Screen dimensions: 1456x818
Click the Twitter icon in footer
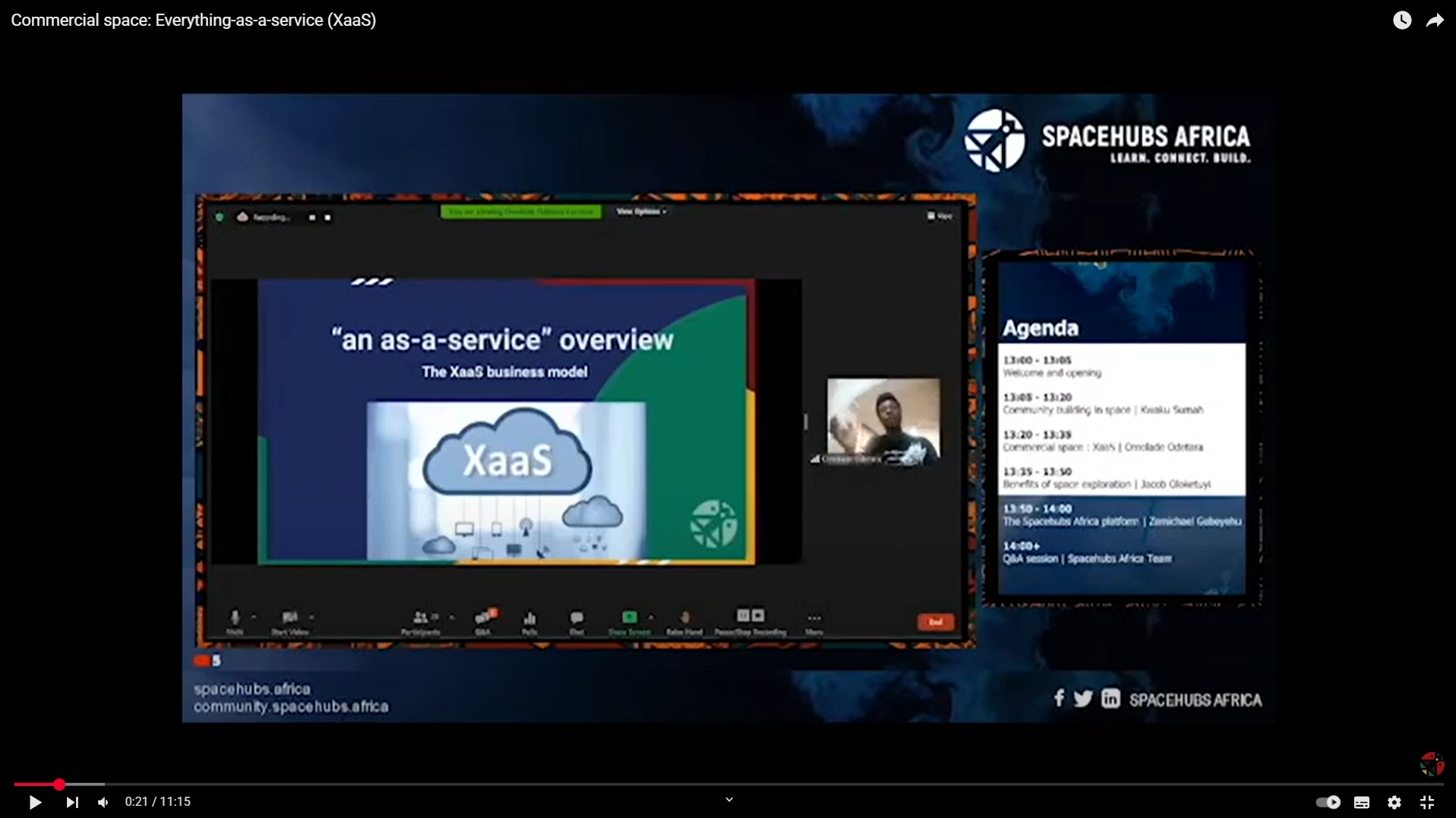pos(1083,699)
